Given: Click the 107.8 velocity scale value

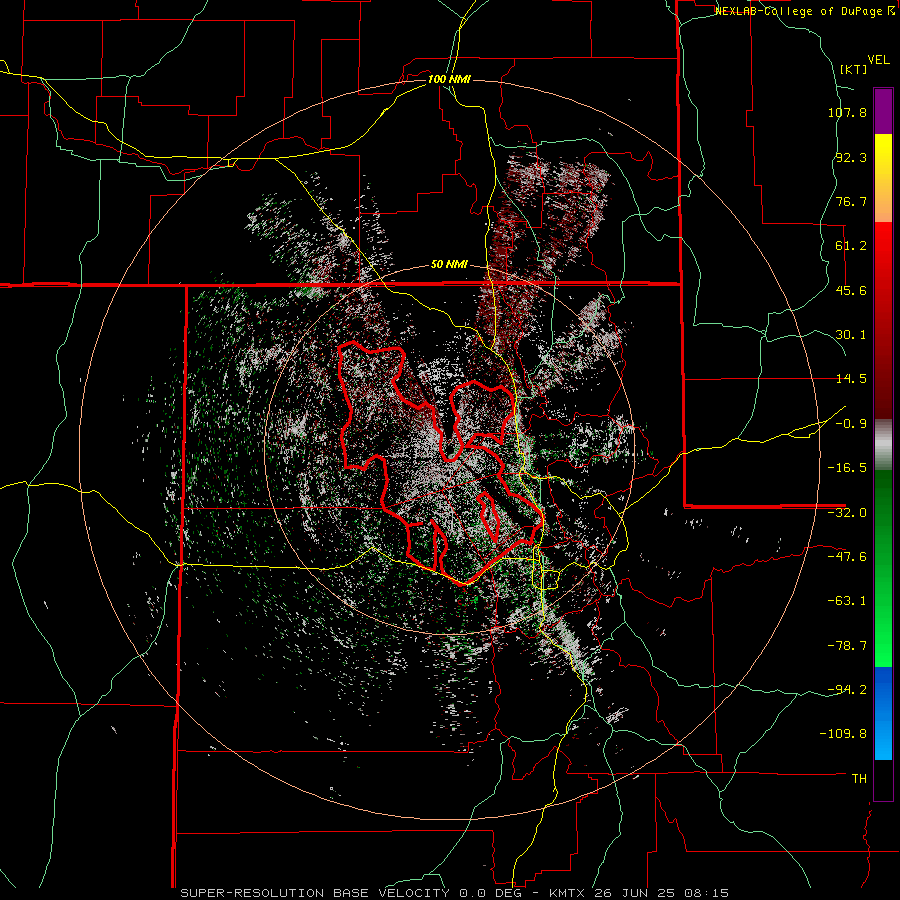Looking at the screenshot, I should pyautogui.click(x=847, y=112).
